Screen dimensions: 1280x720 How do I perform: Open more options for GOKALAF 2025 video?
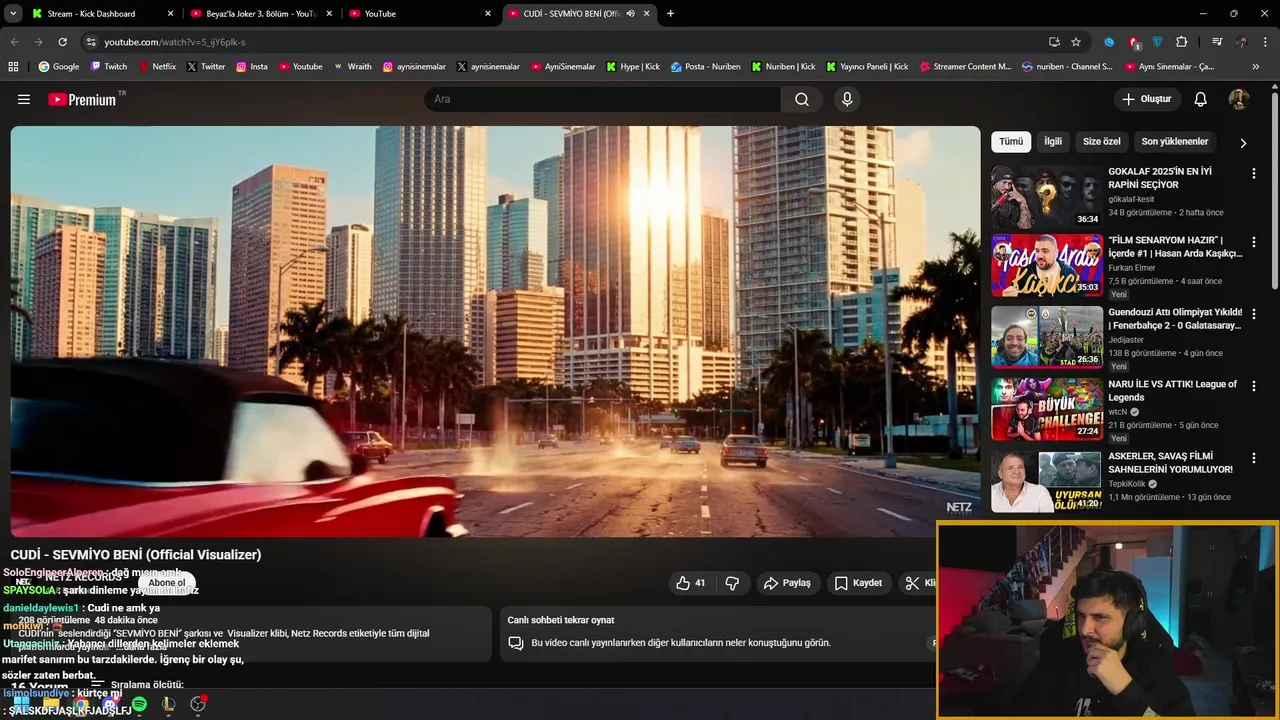pyautogui.click(x=1253, y=173)
